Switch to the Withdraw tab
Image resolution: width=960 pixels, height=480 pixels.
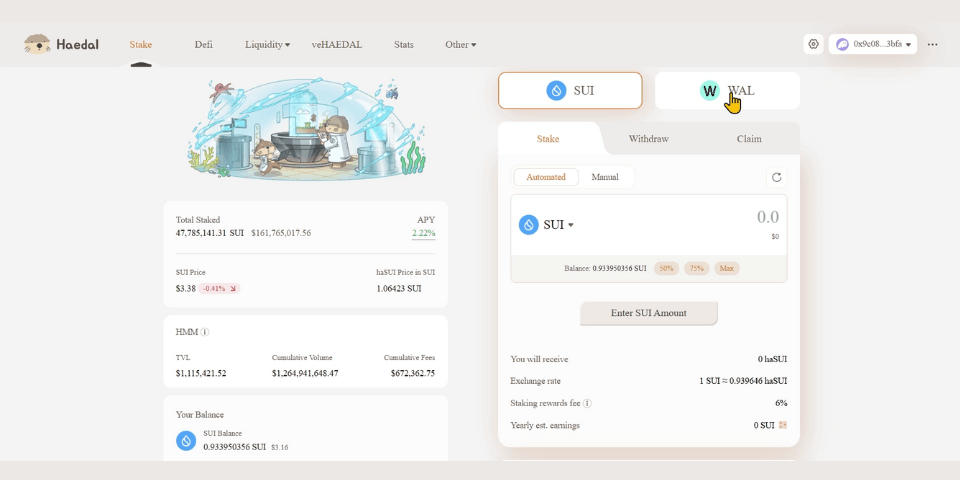click(x=648, y=138)
